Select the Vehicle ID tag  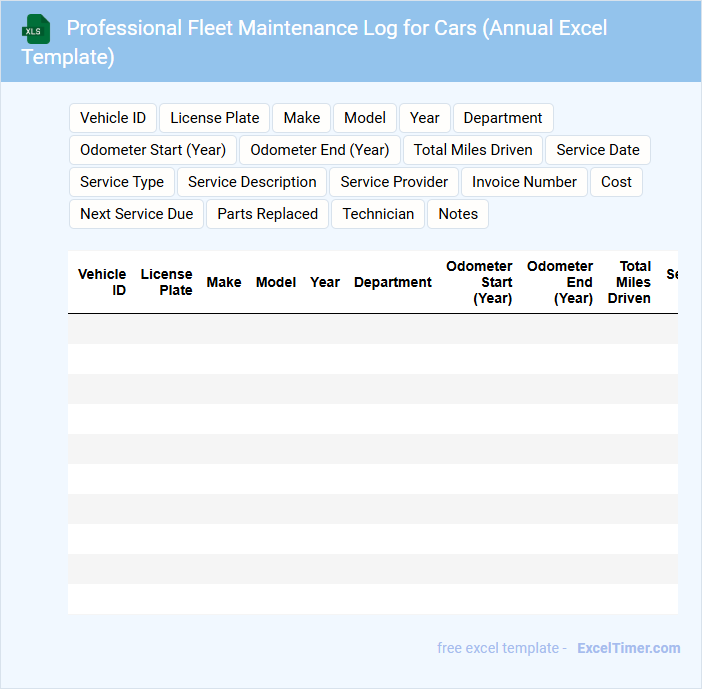(x=113, y=118)
